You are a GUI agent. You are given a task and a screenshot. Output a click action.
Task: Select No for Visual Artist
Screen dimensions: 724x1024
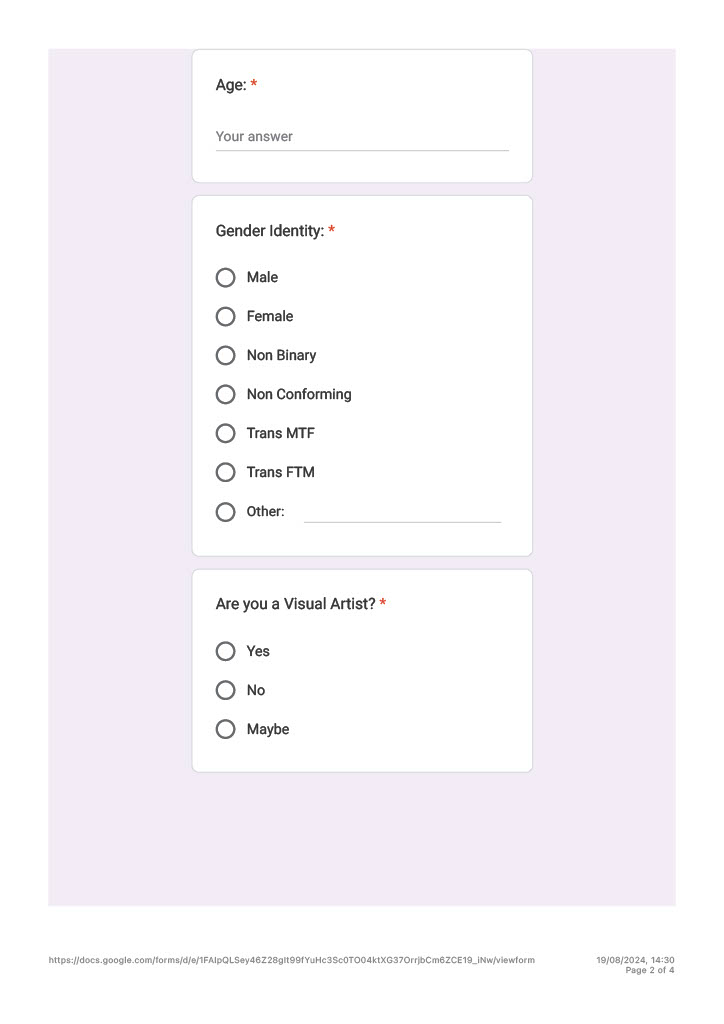225,690
